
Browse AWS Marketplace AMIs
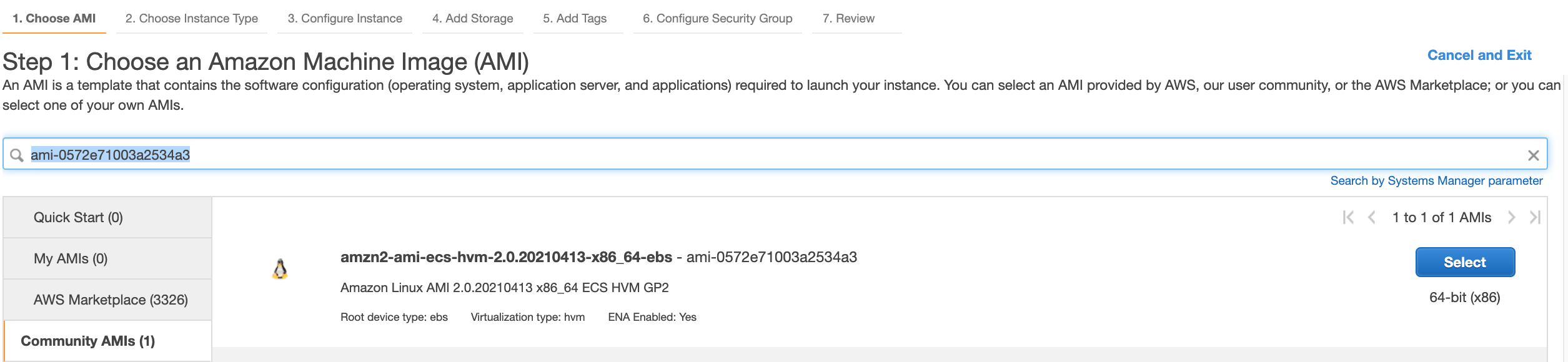click(107, 300)
